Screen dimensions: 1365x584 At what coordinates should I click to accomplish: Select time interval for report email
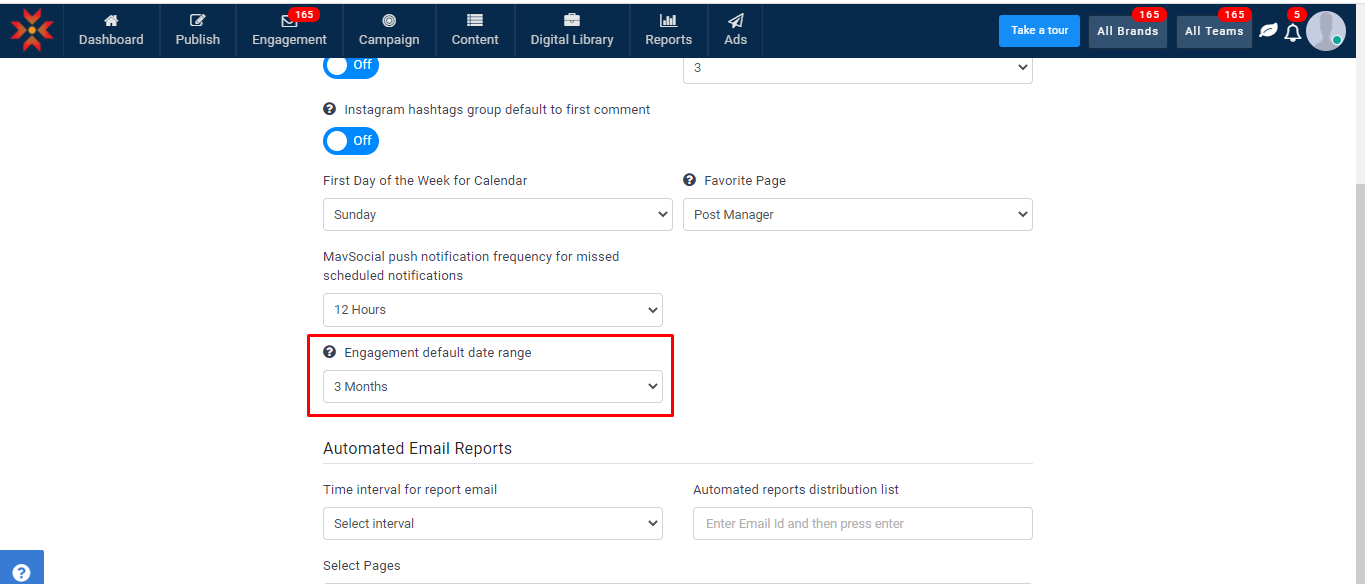click(x=492, y=523)
